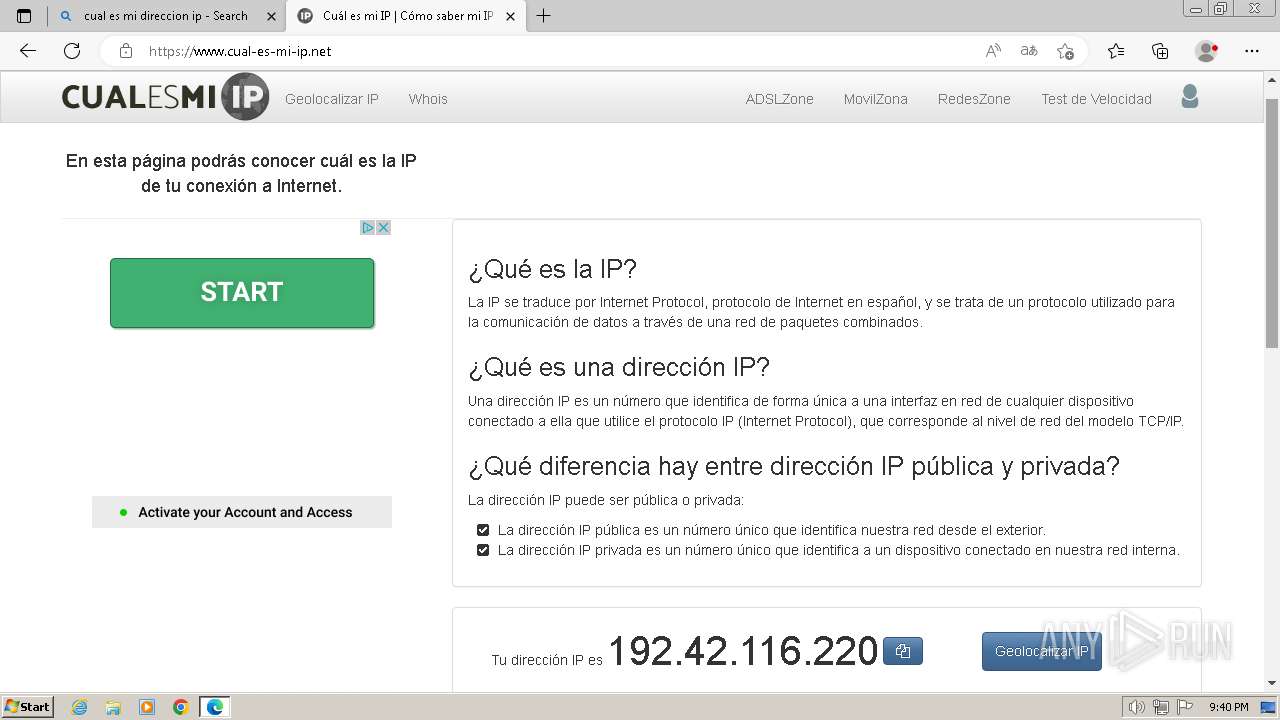
Task: Add this page to favorites star icon
Action: [1065, 51]
